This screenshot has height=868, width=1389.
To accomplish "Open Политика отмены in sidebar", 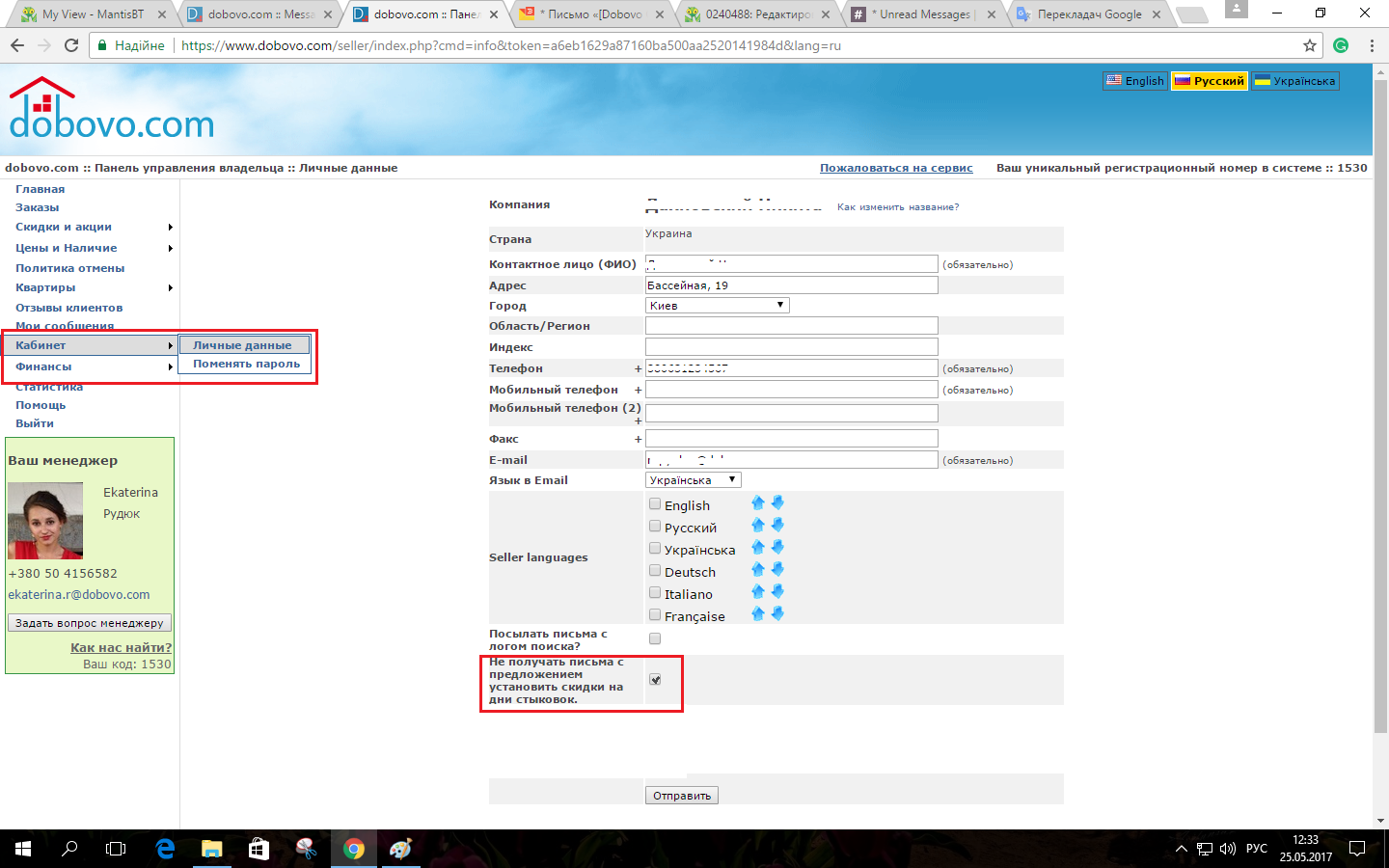I will click(69, 268).
